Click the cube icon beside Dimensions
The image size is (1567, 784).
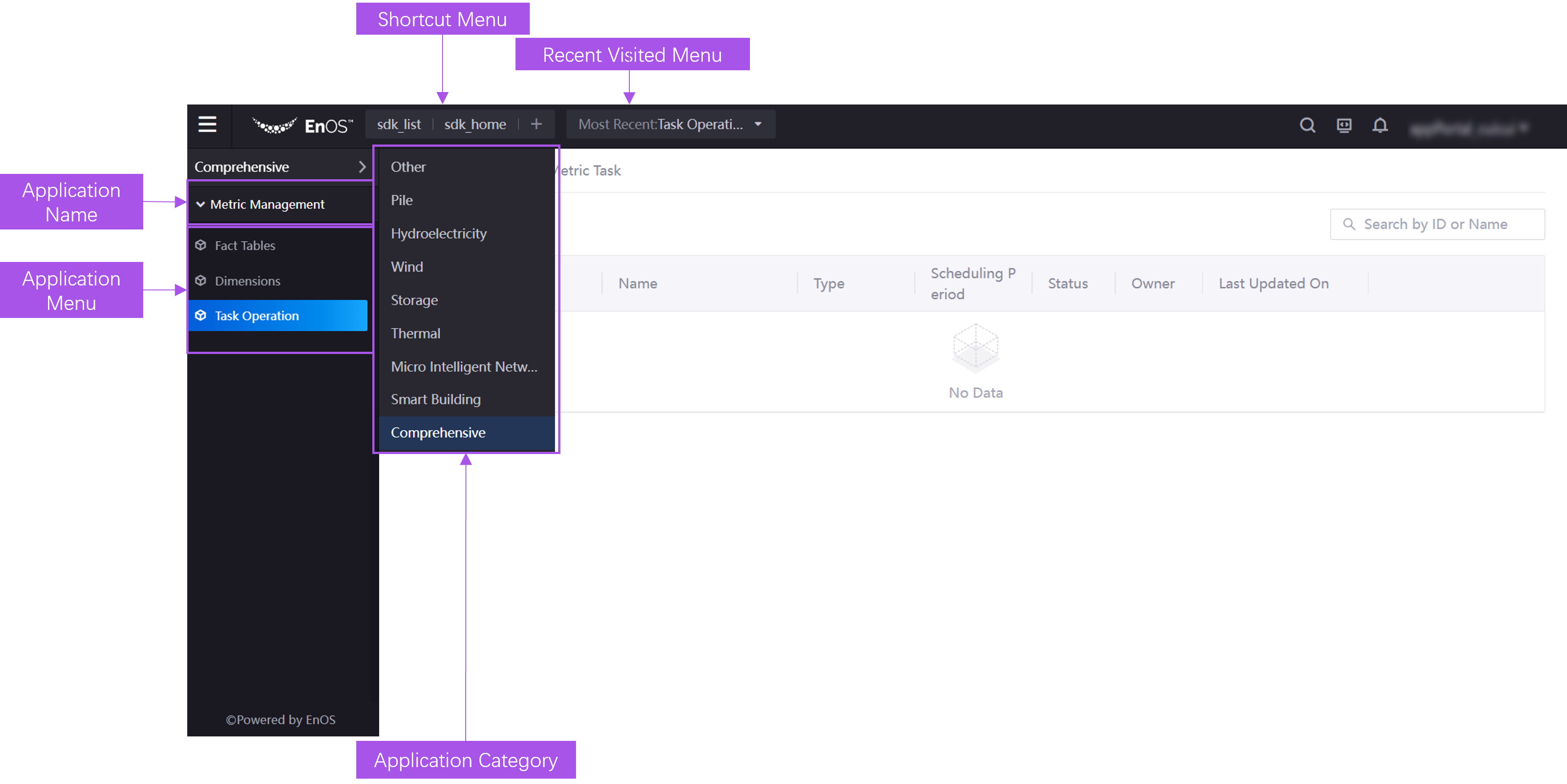pos(201,281)
